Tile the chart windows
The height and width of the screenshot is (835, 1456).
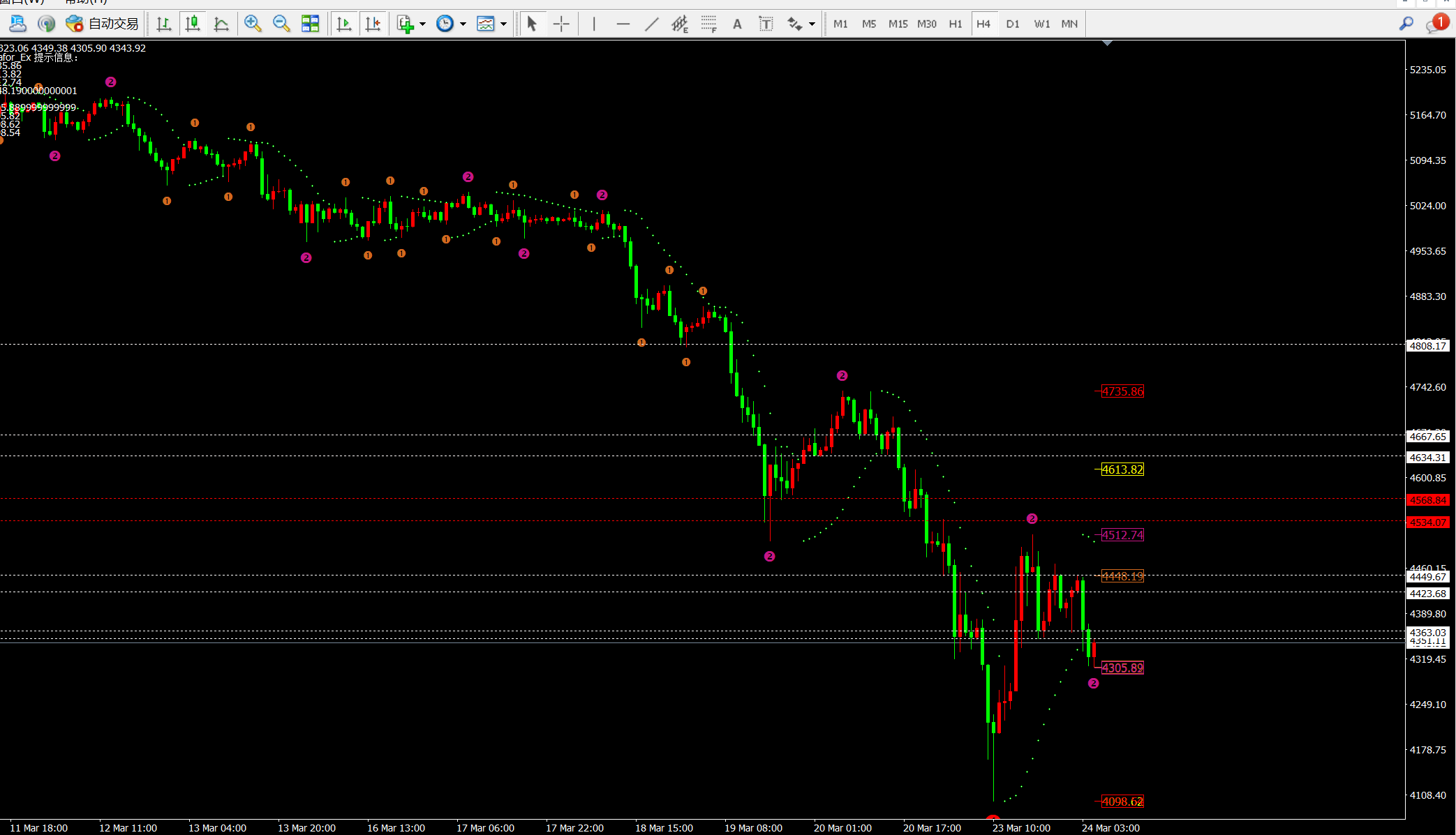310,24
